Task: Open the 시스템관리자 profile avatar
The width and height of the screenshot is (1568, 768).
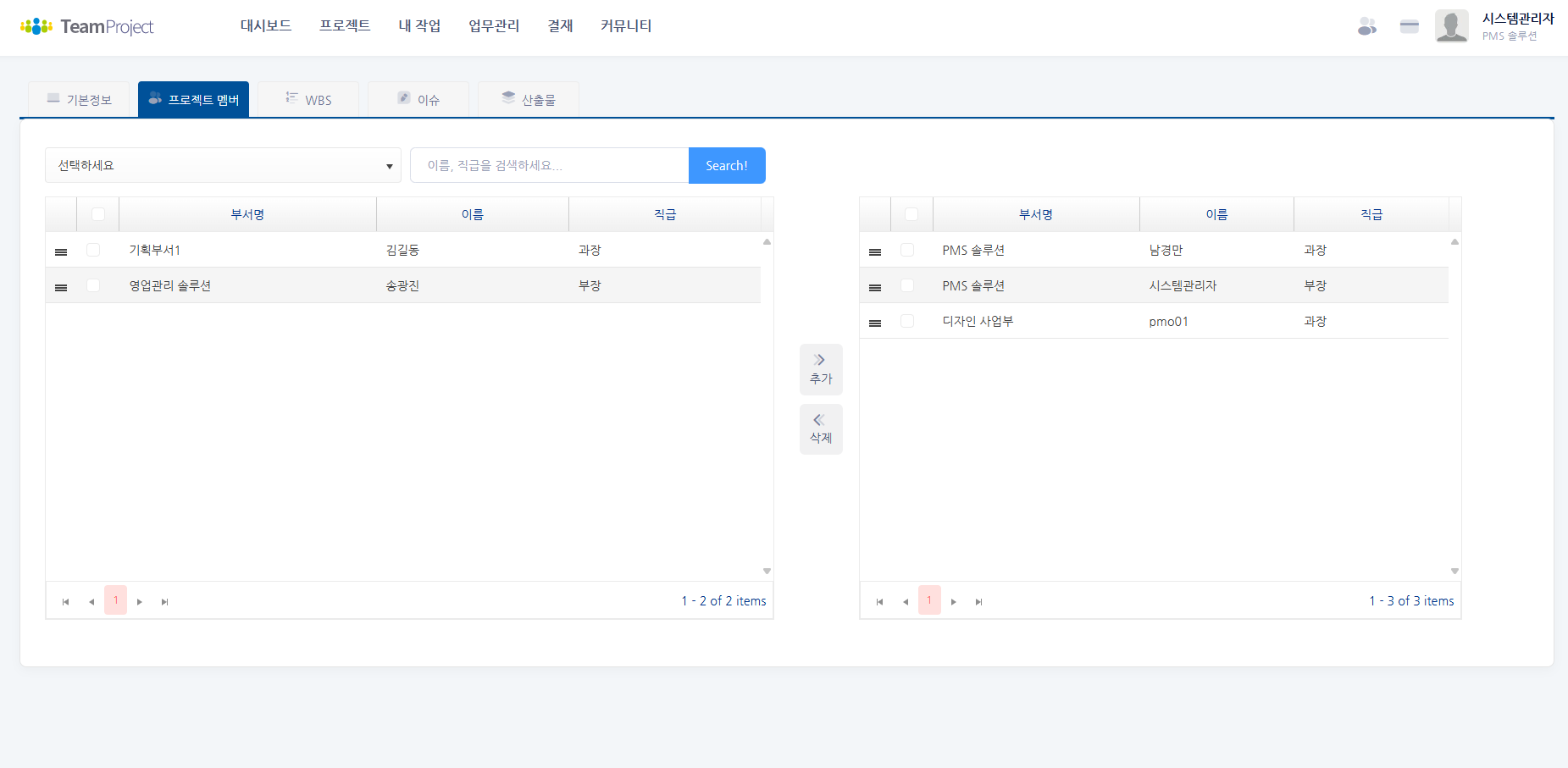Action: [x=1451, y=26]
